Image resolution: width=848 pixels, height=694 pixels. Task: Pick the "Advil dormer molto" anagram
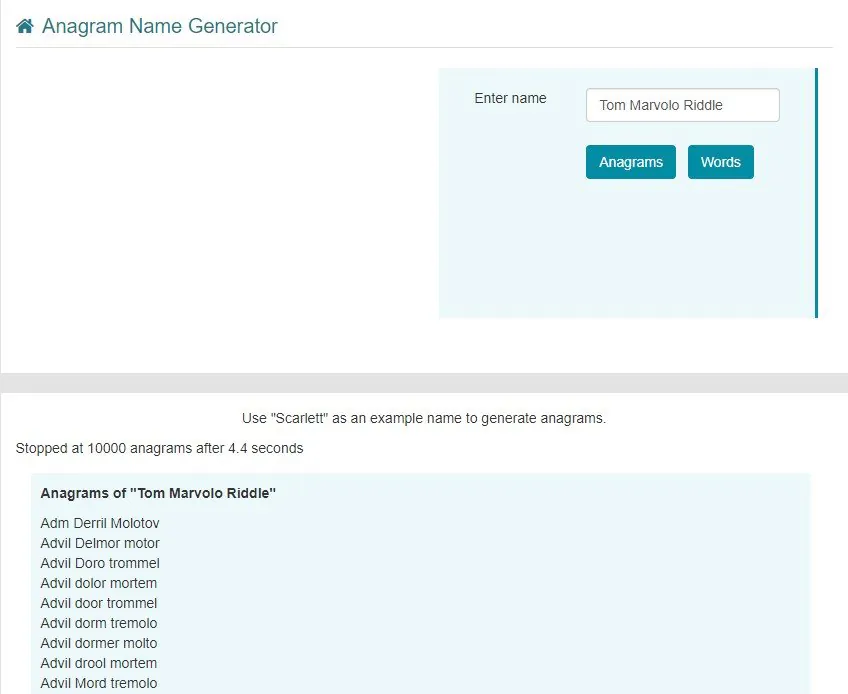tap(99, 643)
